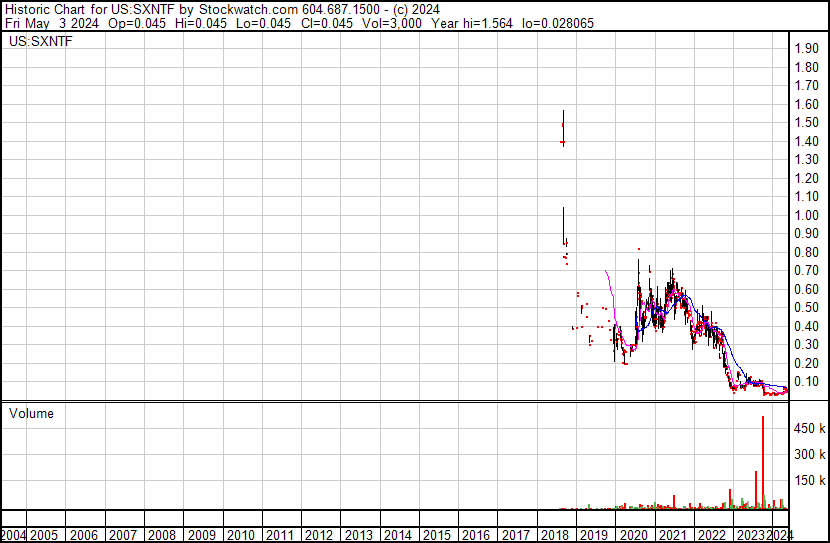The height and width of the screenshot is (543, 830).
Task: Click the 0.80 price axis label
Action: click(x=806, y=252)
